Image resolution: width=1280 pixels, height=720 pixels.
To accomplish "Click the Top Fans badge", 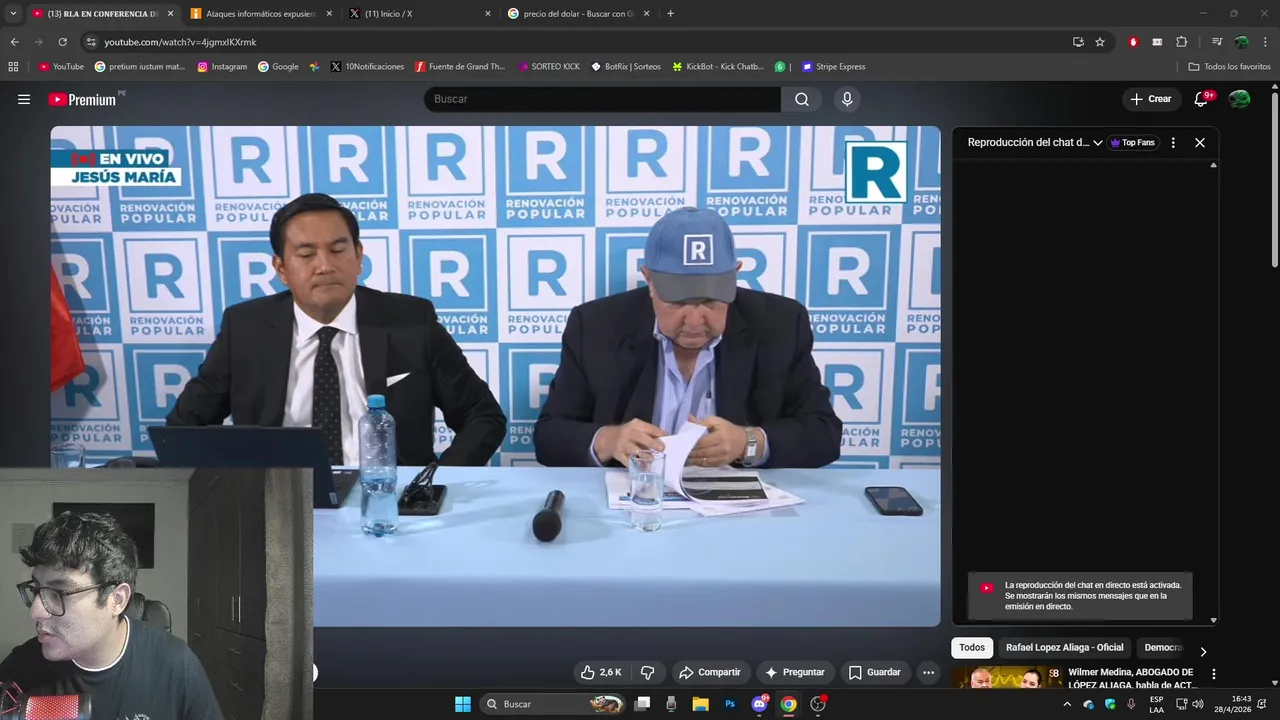I will [x=1132, y=143].
